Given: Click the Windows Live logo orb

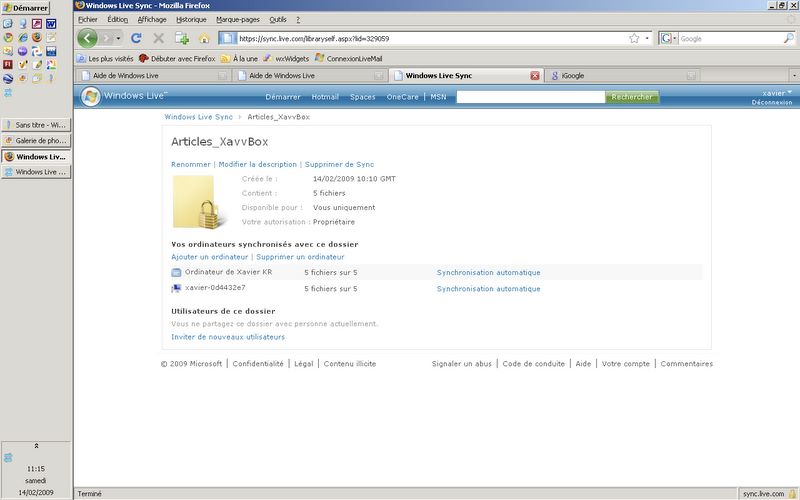Looking at the screenshot, I should click(x=90, y=96).
